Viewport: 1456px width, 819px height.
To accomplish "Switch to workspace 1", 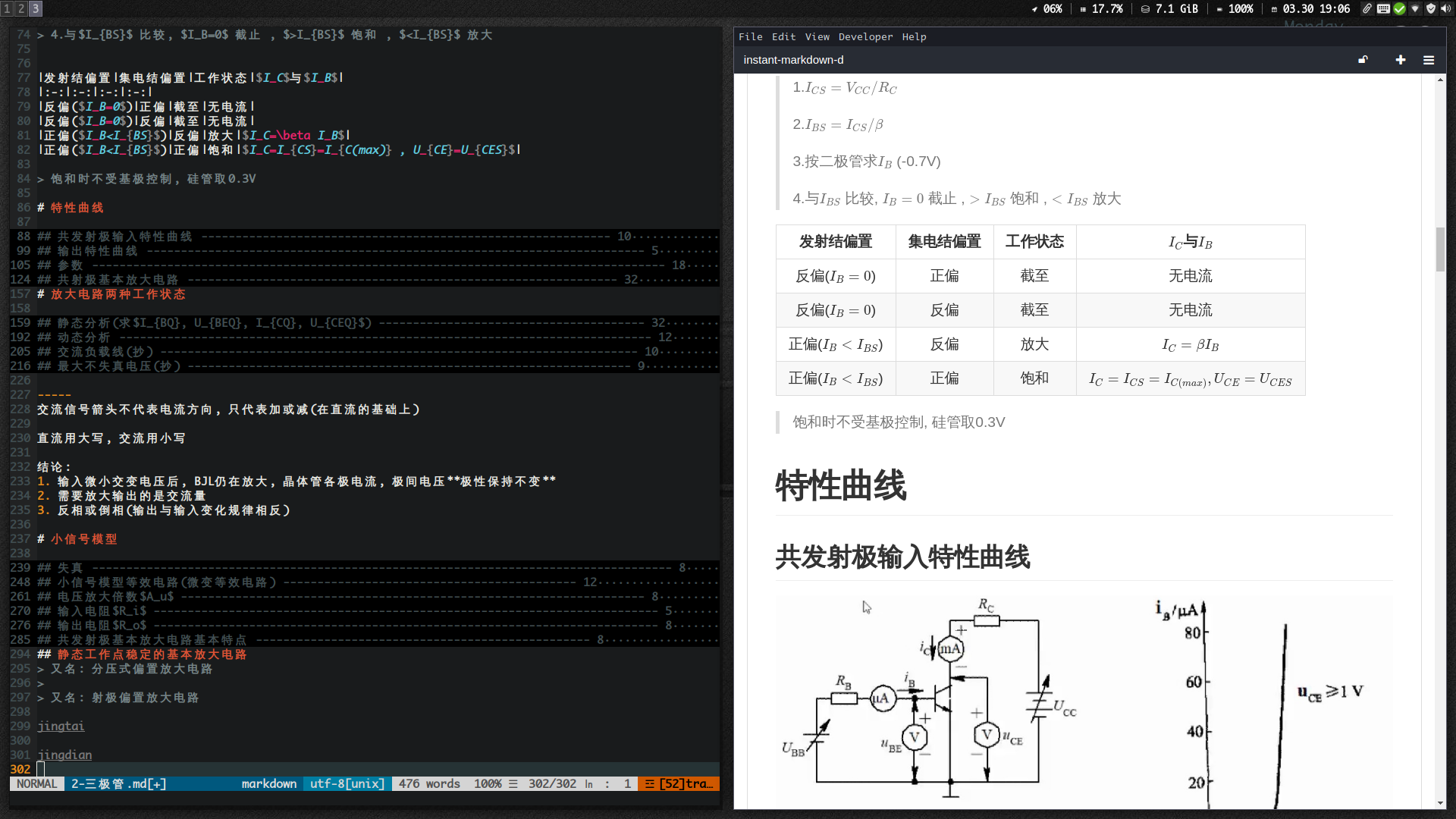I will tap(7, 8).
